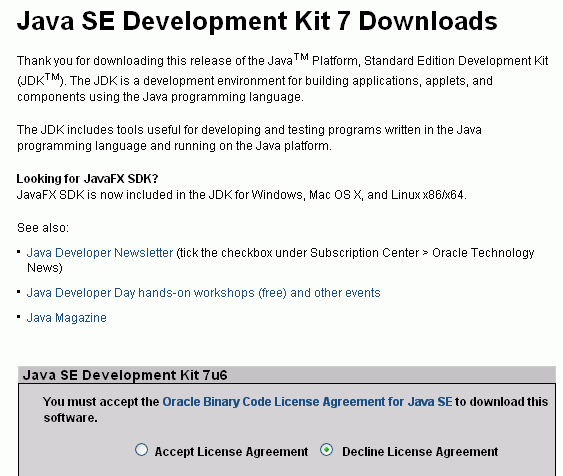
Task: Click the Java SE Development Kit 7u6 header
Action: (x=125, y=375)
